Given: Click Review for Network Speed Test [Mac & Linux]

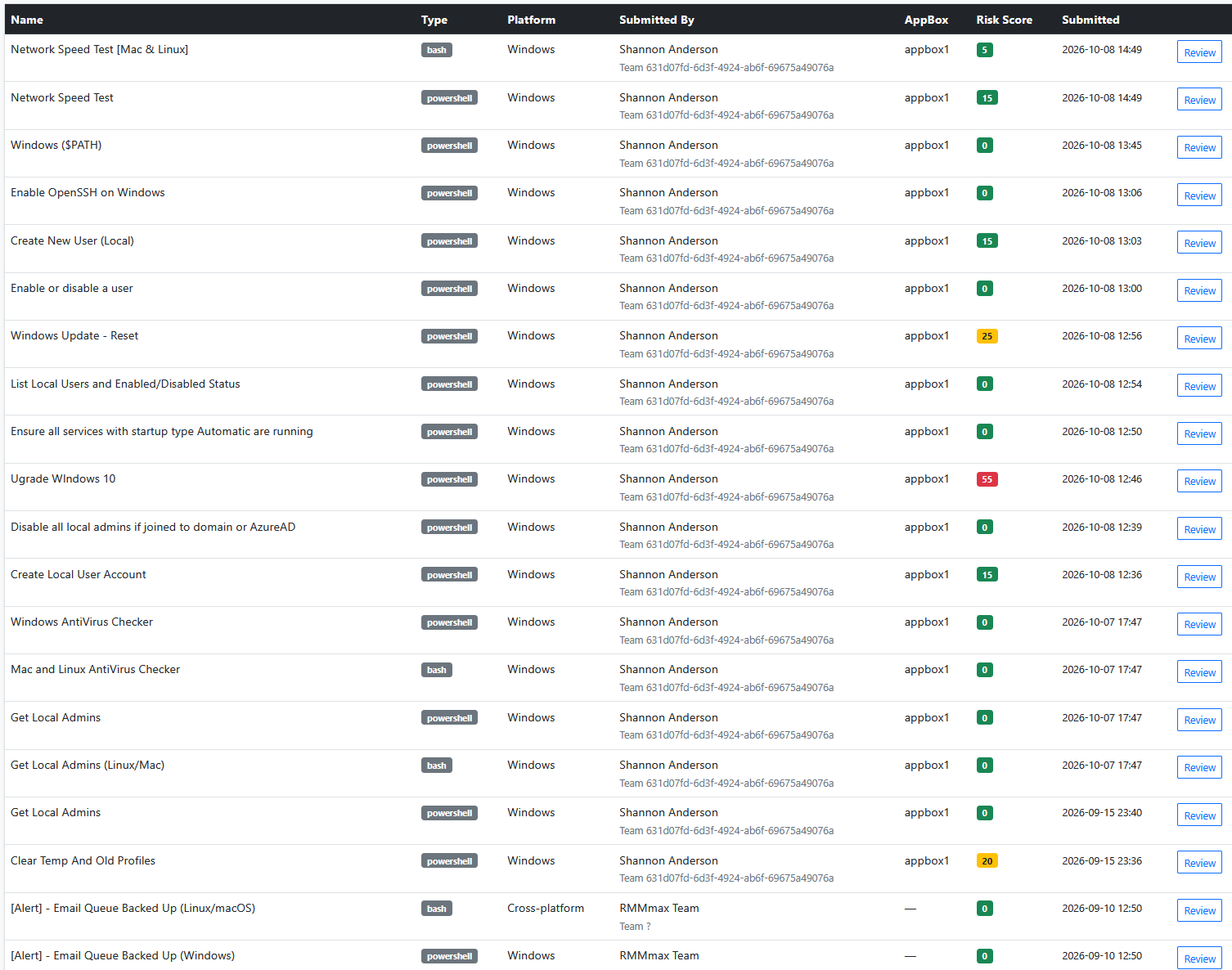Looking at the screenshot, I should tap(1199, 52).
